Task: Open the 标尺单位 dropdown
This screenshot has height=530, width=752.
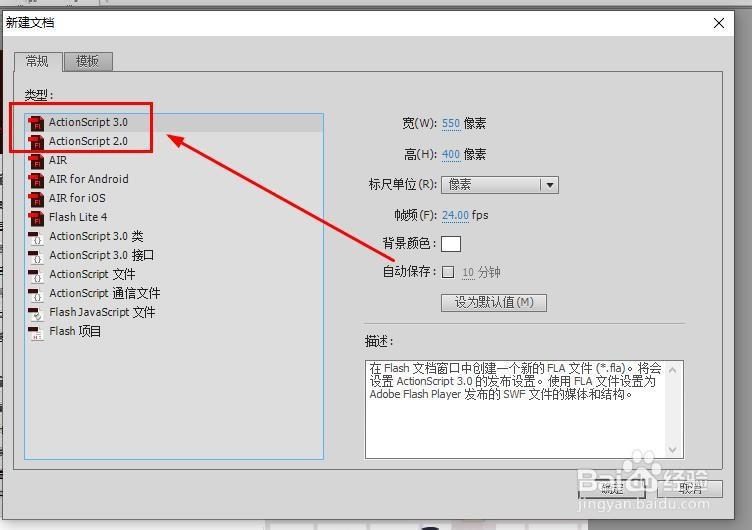Action: coord(500,185)
